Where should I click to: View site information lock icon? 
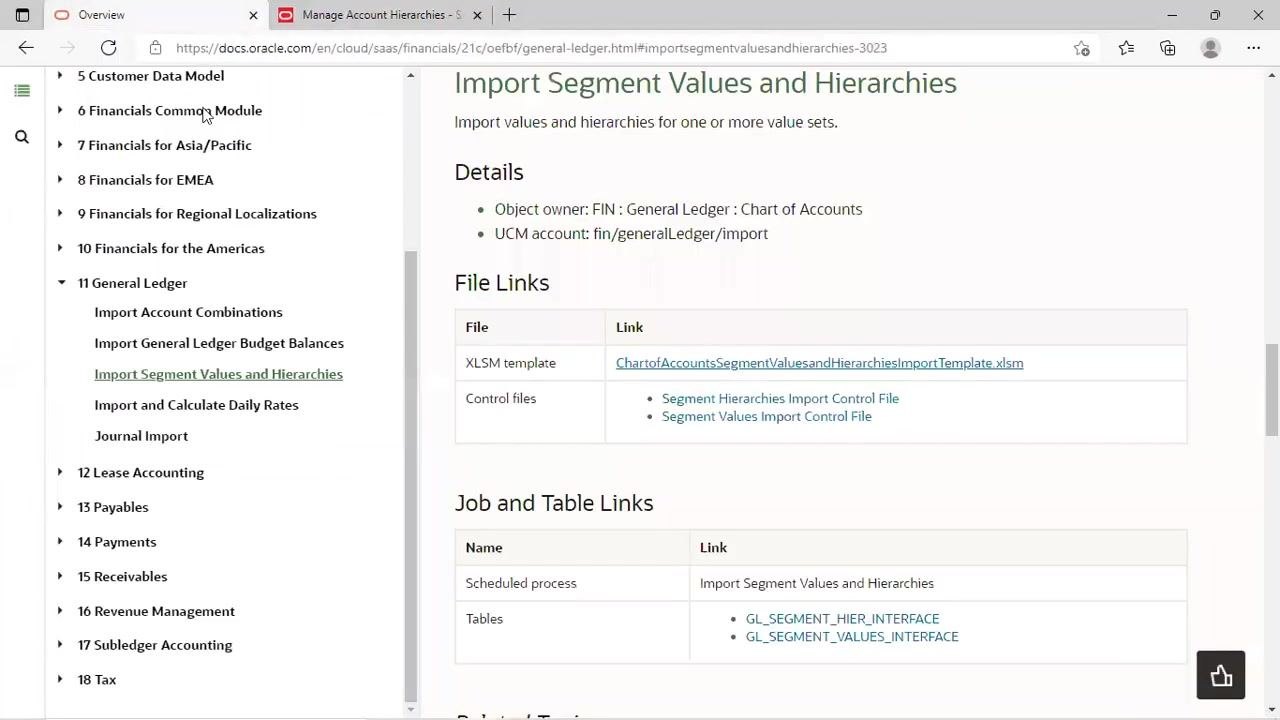[x=155, y=48]
